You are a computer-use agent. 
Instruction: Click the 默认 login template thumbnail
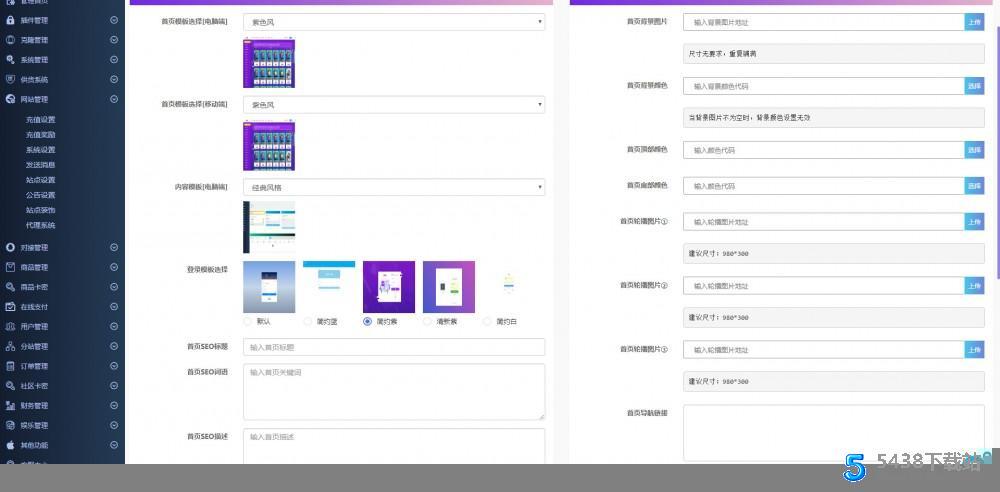point(268,287)
